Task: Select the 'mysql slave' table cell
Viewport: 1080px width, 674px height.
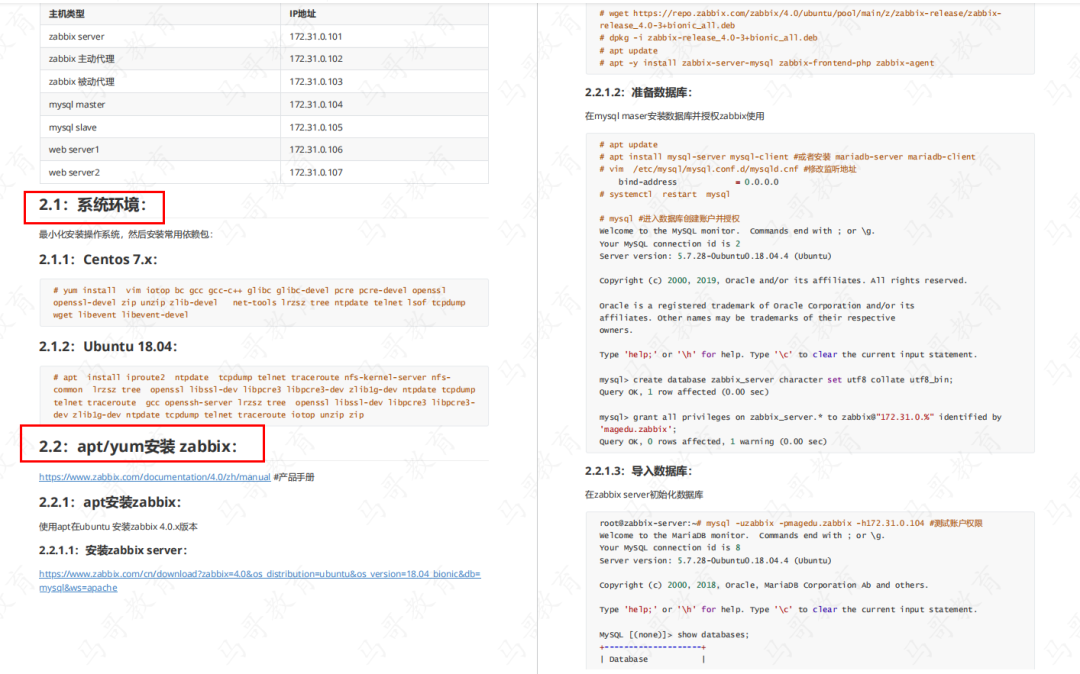Action: click(160, 127)
